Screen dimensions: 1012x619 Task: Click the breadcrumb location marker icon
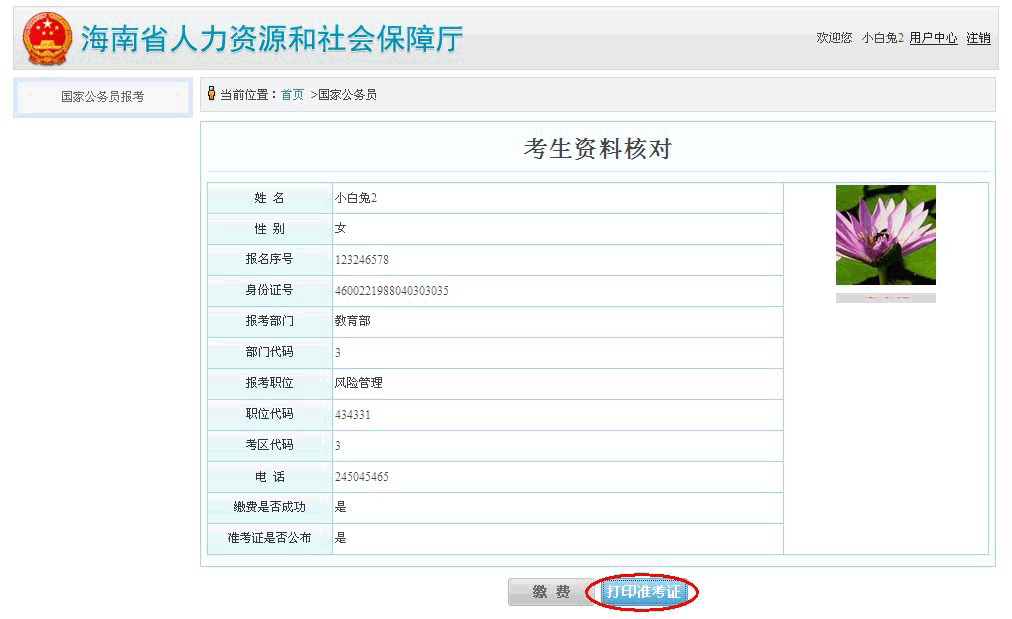click(x=211, y=94)
